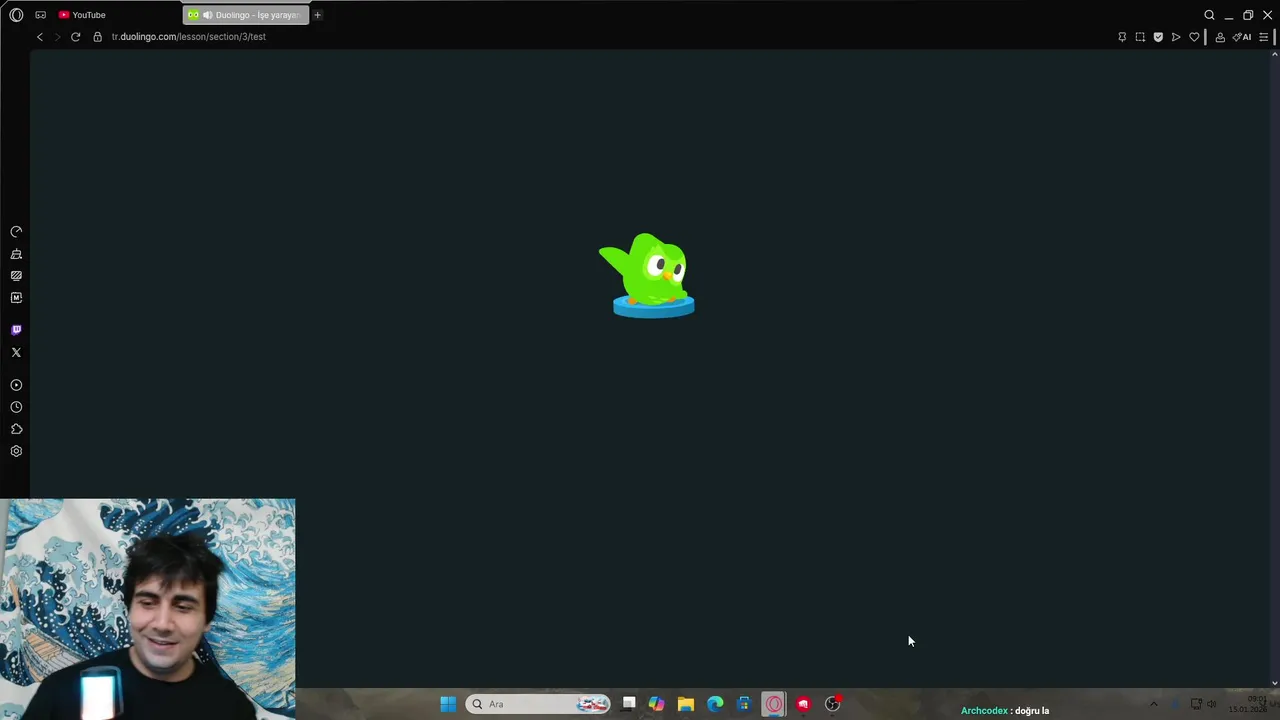Open Twitch in the sidebar

[16, 330]
